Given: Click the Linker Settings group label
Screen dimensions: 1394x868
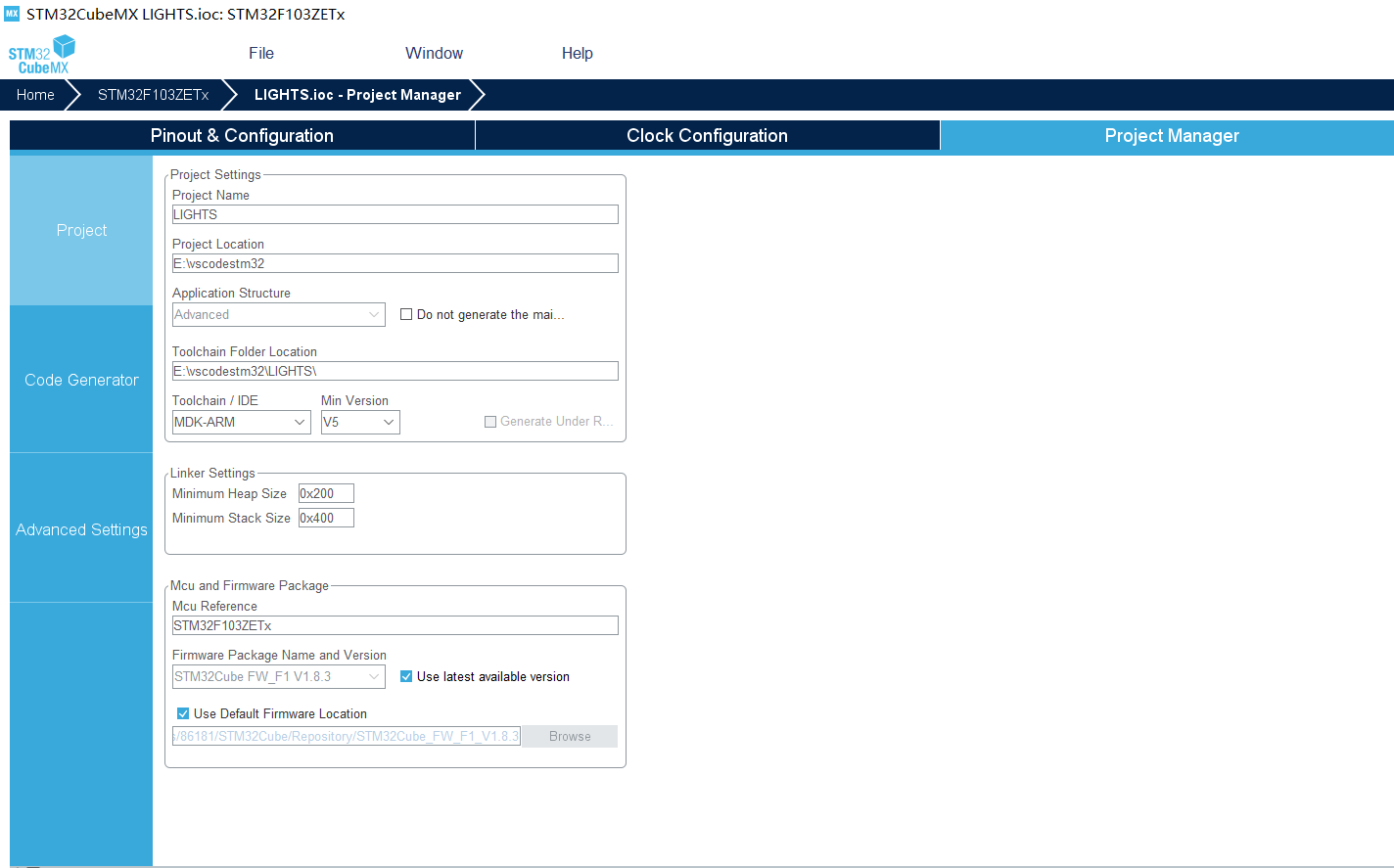Looking at the screenshot, I should point(212,473).
